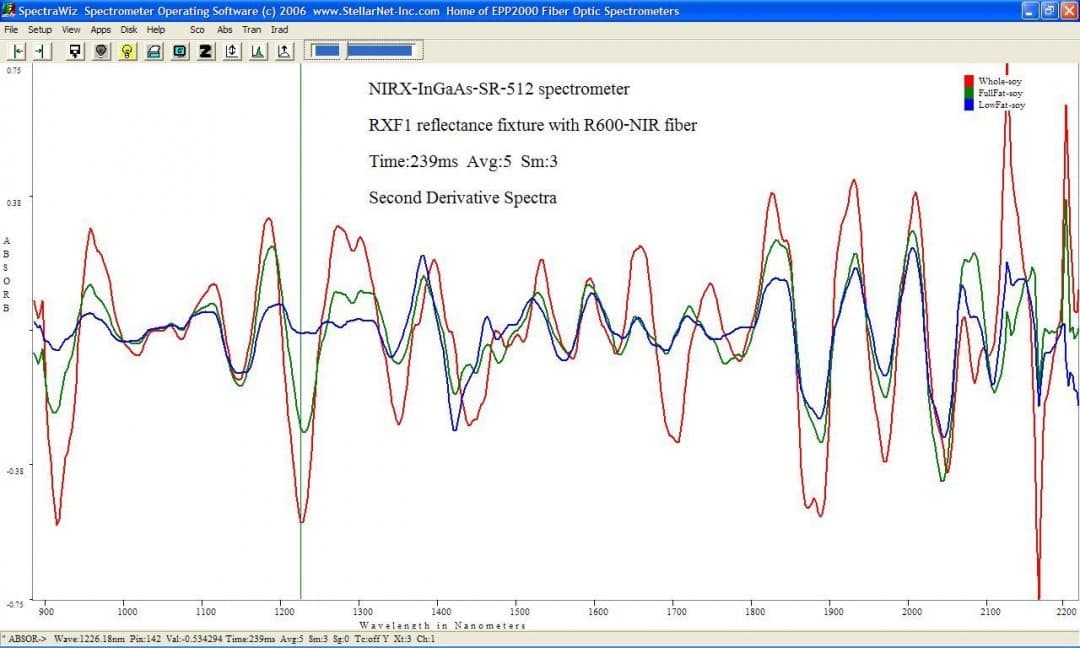Switch to Abs absorbance mode
The width and height of the screenshot is (1080, 648).
(225, 30)
